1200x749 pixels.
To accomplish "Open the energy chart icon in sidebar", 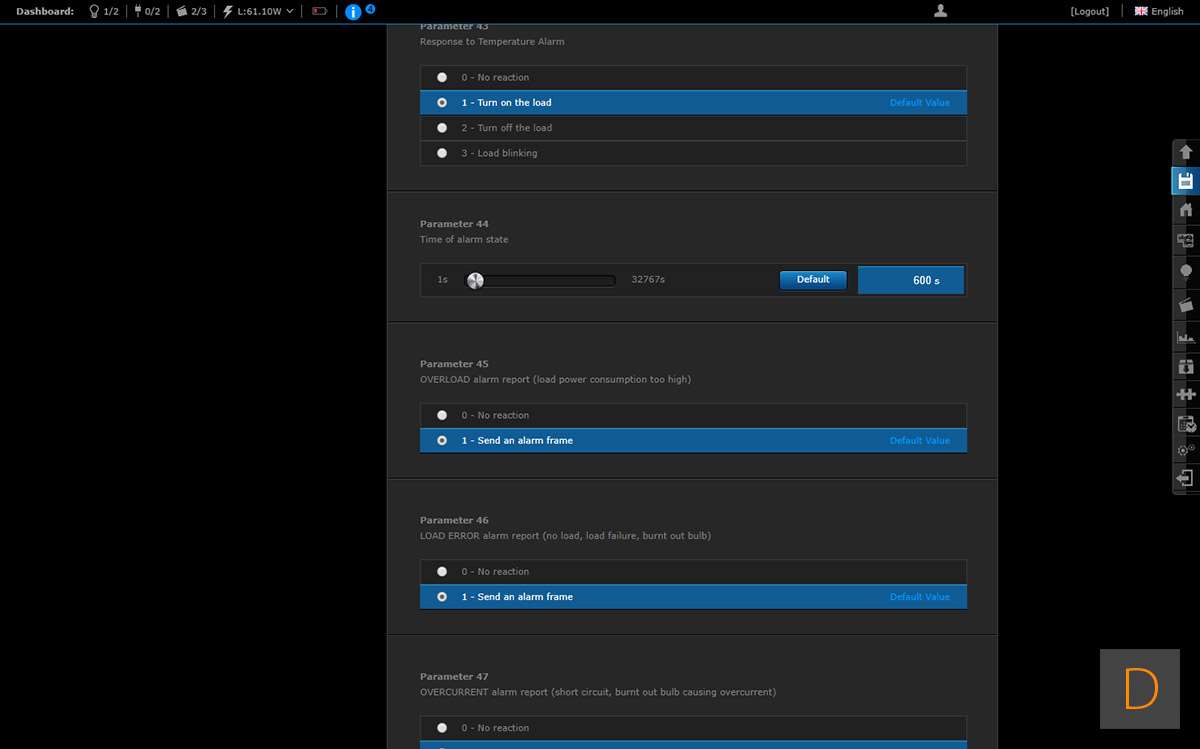I will 1186,338.
